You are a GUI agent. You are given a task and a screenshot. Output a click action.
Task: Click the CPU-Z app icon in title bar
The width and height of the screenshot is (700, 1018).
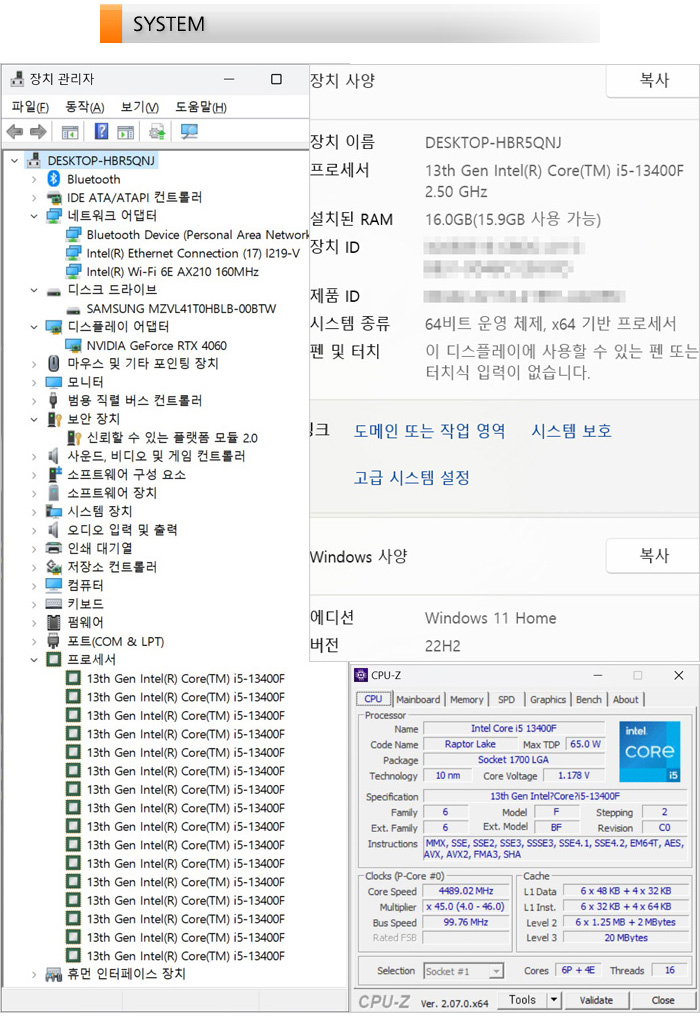pos(361,675)
